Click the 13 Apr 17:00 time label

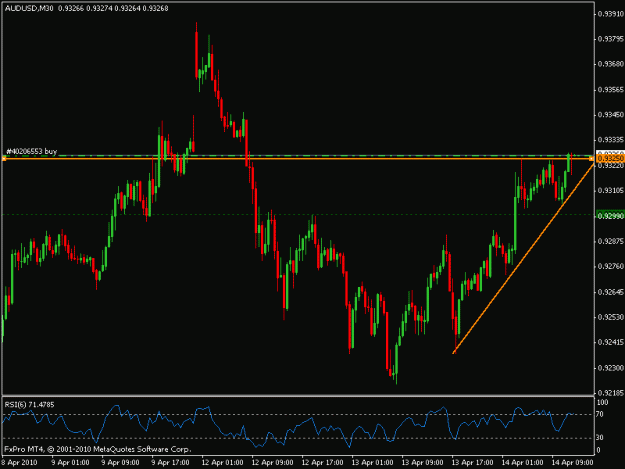click(473, 463)
